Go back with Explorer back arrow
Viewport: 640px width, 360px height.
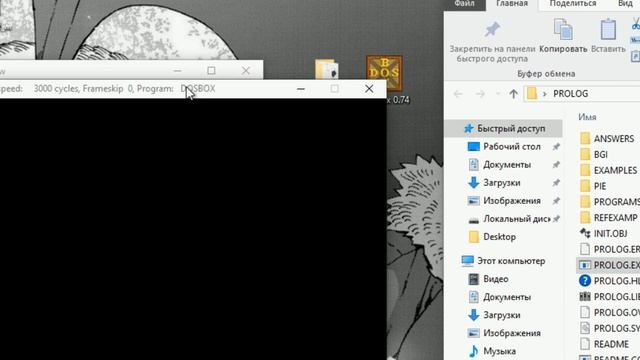[458, 94]
